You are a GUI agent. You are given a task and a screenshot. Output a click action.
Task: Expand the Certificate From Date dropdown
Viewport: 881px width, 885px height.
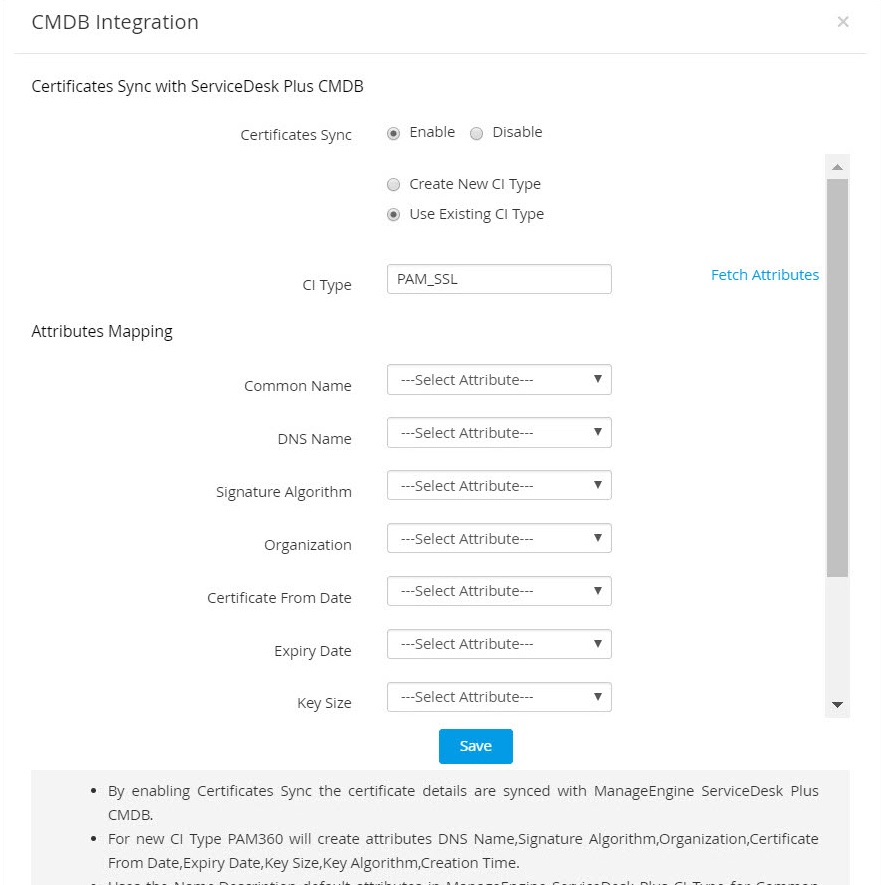tap(498, 591)
